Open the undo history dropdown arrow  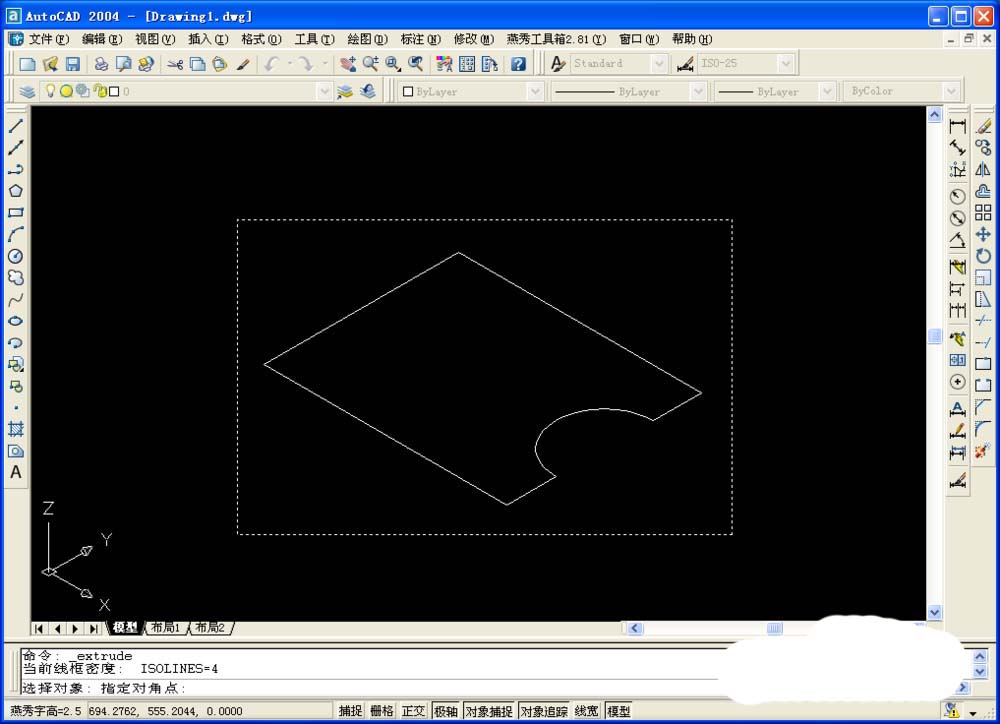[x=290, y=64]
